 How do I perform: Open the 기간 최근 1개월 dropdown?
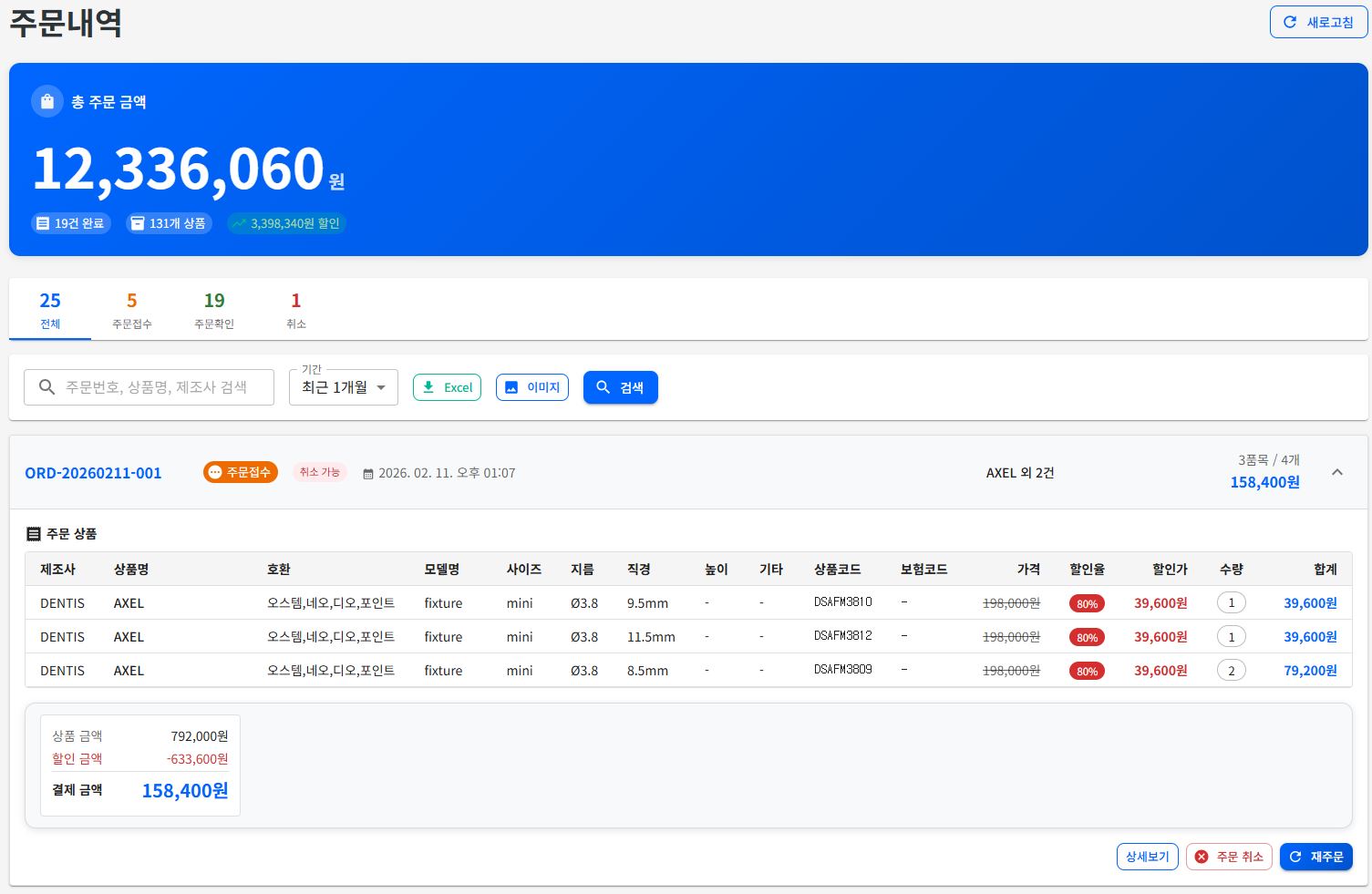pyautogui.click(x=344, y=387)
